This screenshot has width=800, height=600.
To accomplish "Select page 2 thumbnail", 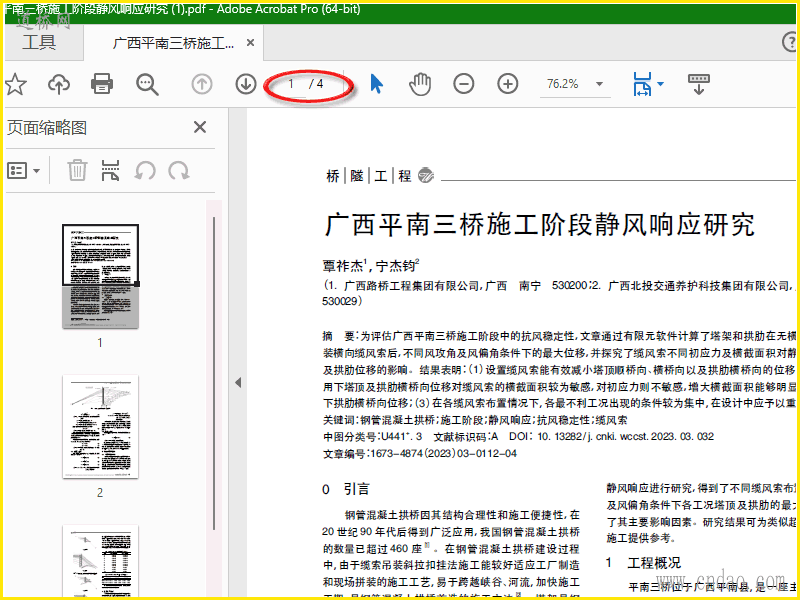I will pyautogui.click(x=101, y=427).
